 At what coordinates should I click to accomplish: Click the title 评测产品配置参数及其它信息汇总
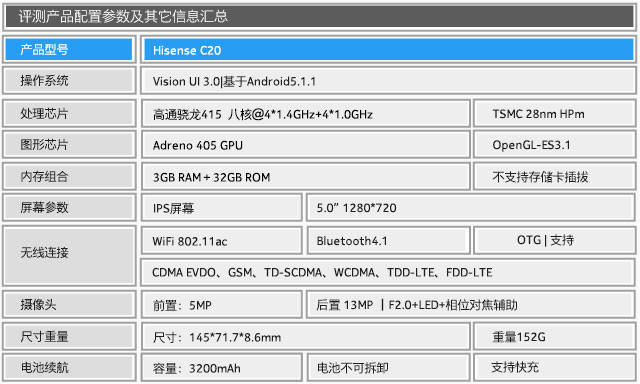coord(320,16)
